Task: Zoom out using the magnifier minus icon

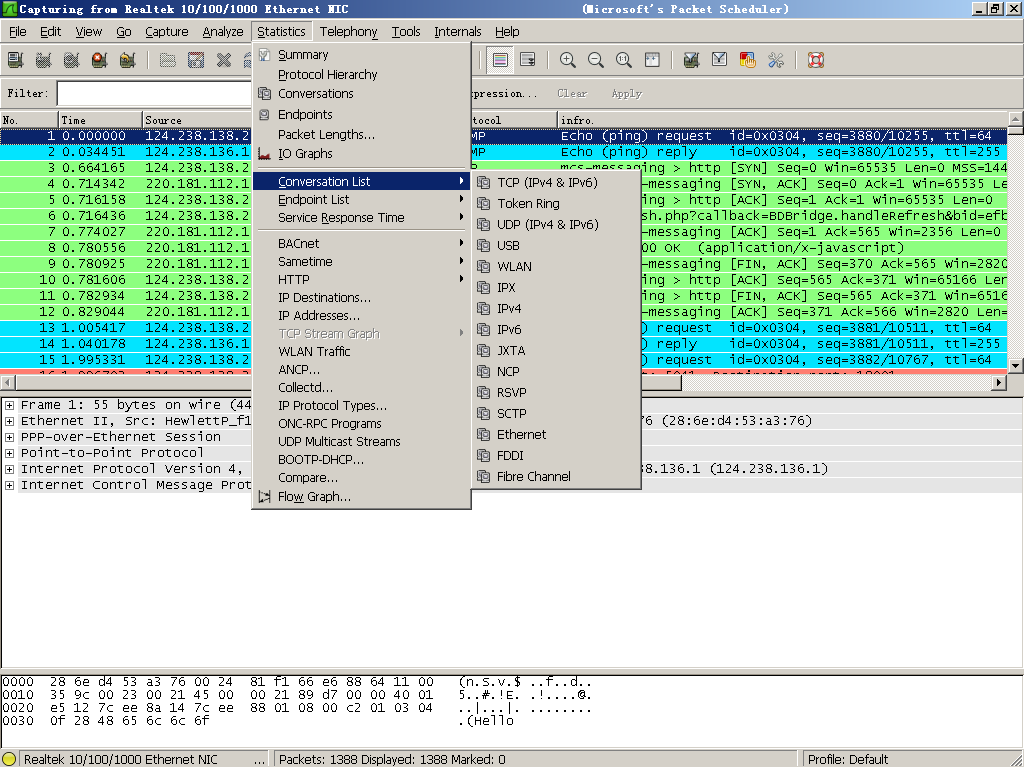Action: pyautogui.click(x=596, y=60)
